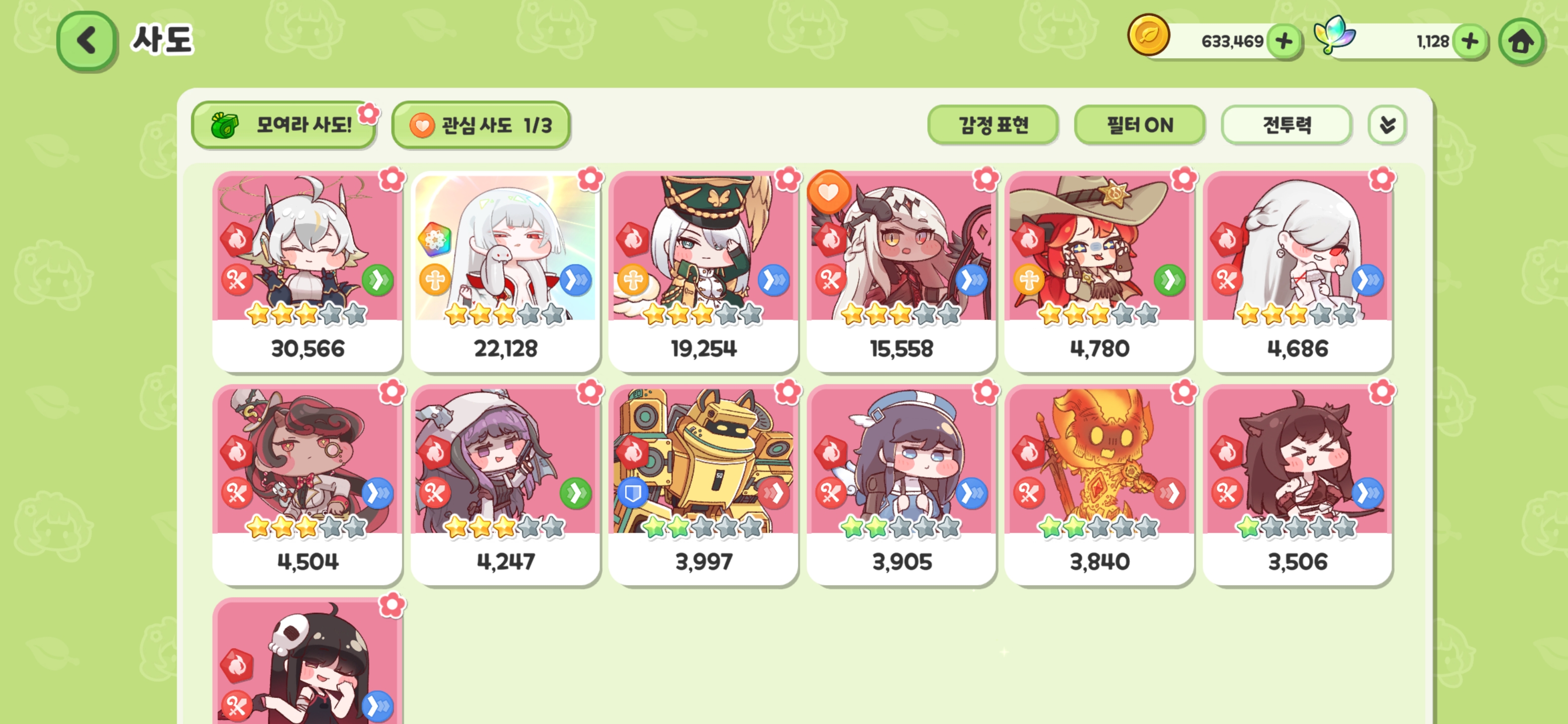Screen dimensions: 1568x724
Task: Open the flame knight apostle with 3,840
Action: 1099,485
